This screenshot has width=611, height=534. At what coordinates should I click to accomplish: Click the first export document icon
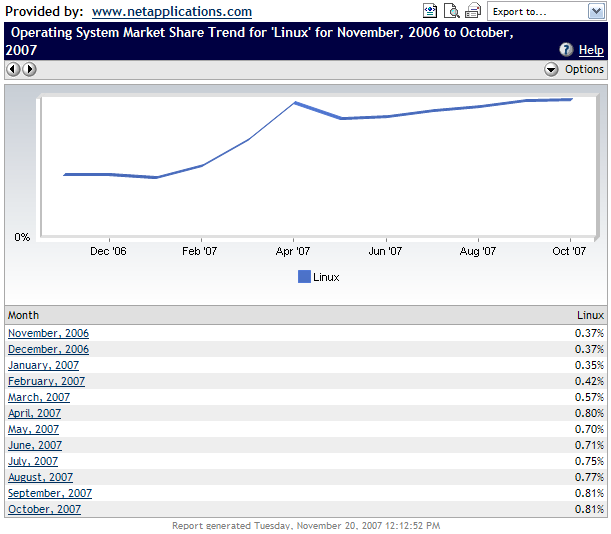(x=430, y=11)
